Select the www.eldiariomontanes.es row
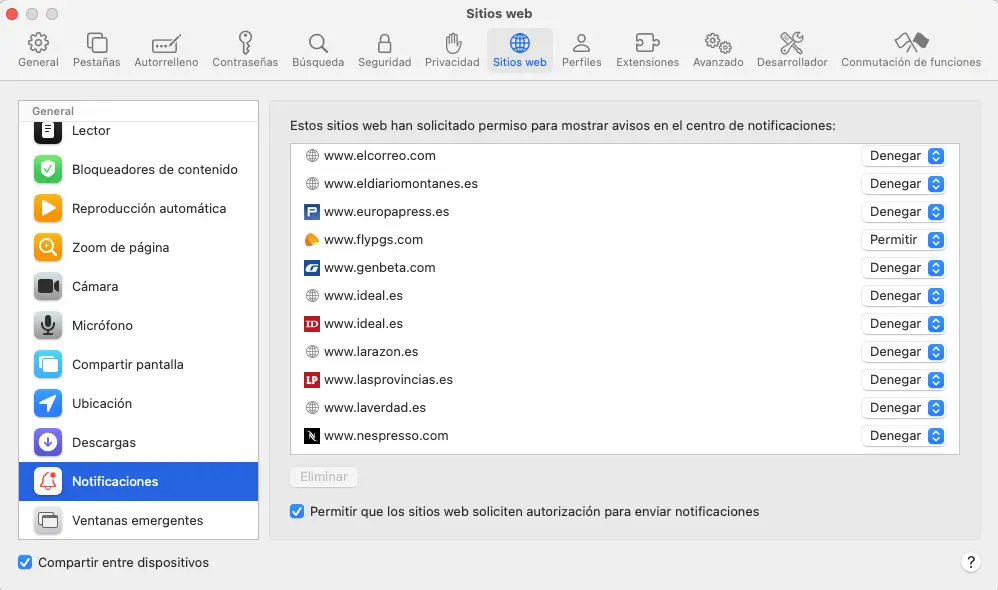This screenshot has height=590, width=998. (x=624, y=184)
